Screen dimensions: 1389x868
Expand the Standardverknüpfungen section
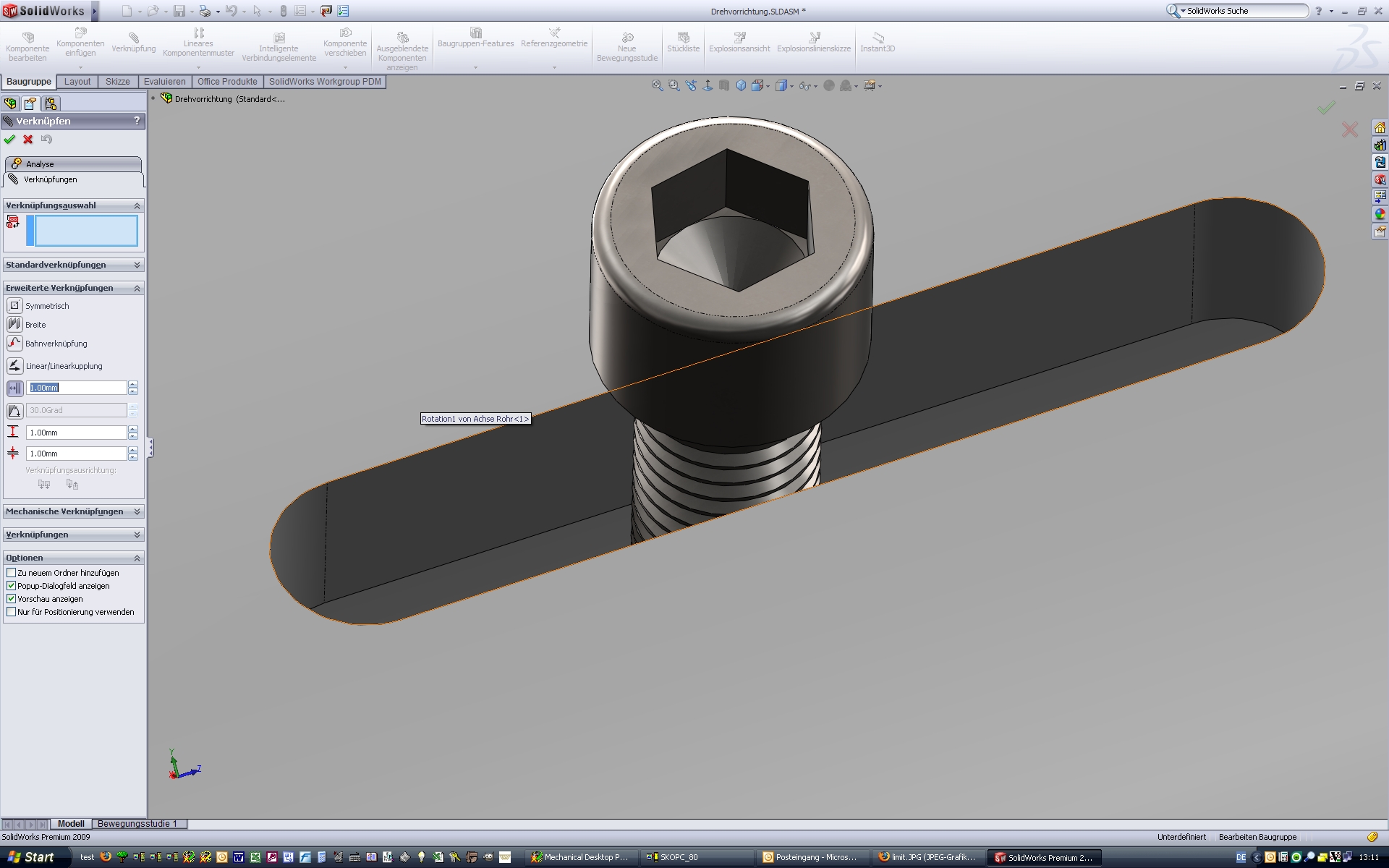(137, 265)
